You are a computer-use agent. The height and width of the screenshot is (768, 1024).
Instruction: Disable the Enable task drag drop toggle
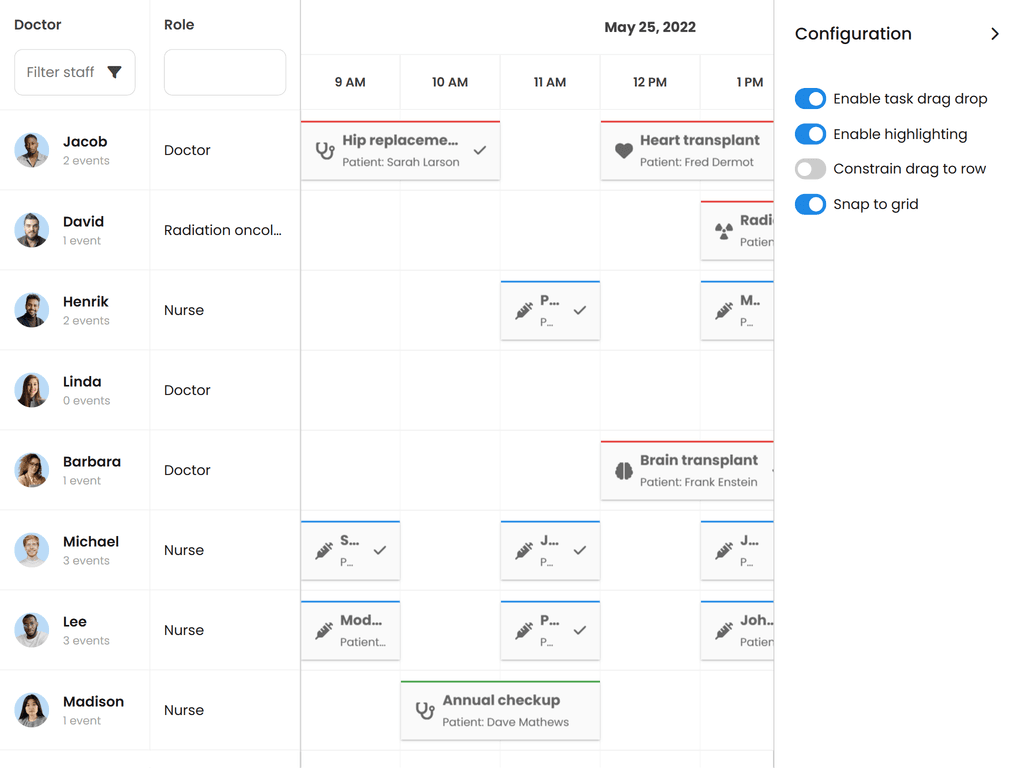point(810,99)
